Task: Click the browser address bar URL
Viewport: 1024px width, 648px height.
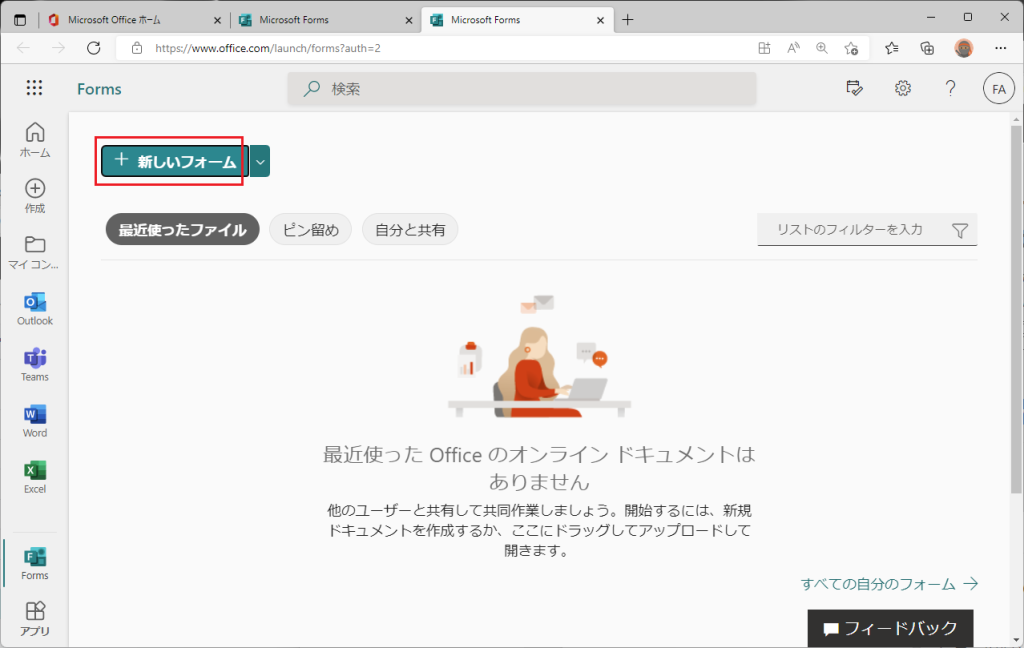Action: [268, 48]
